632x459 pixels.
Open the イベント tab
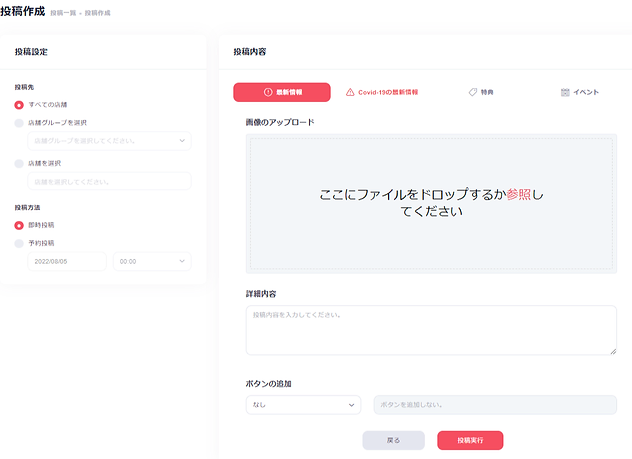point(580,92)
